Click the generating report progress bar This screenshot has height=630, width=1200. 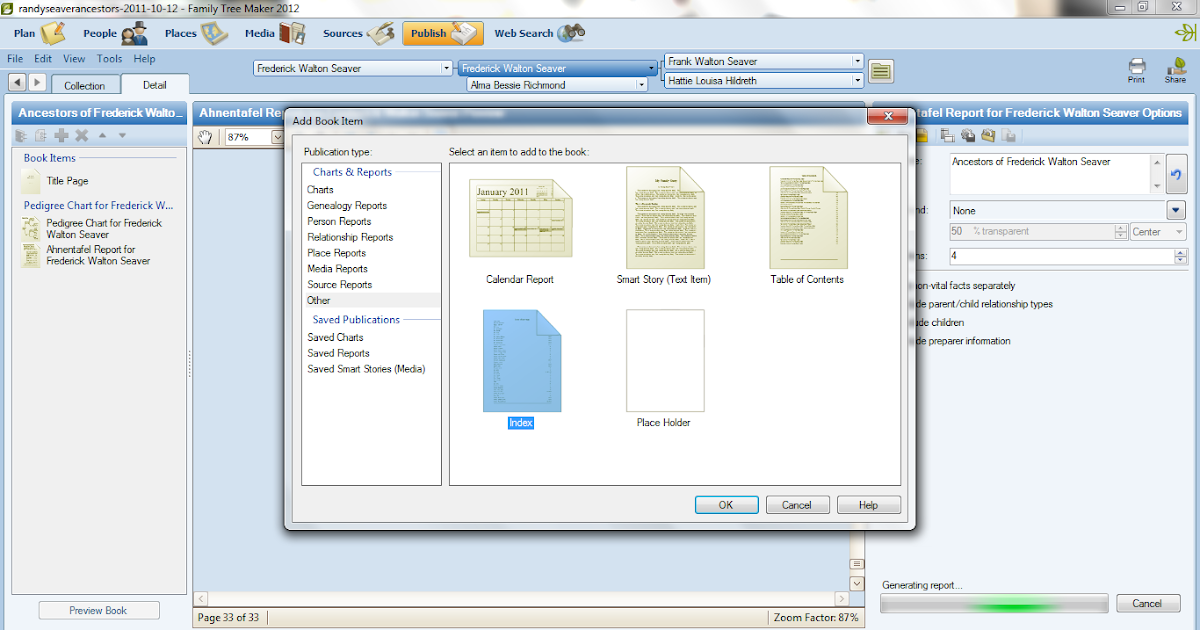[994, 604]
